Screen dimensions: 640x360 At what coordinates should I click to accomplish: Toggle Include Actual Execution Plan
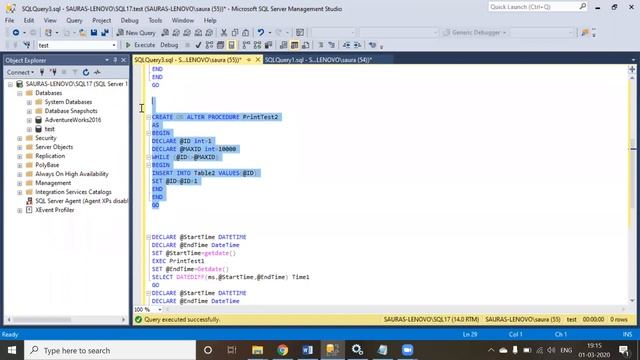point(246,45)
